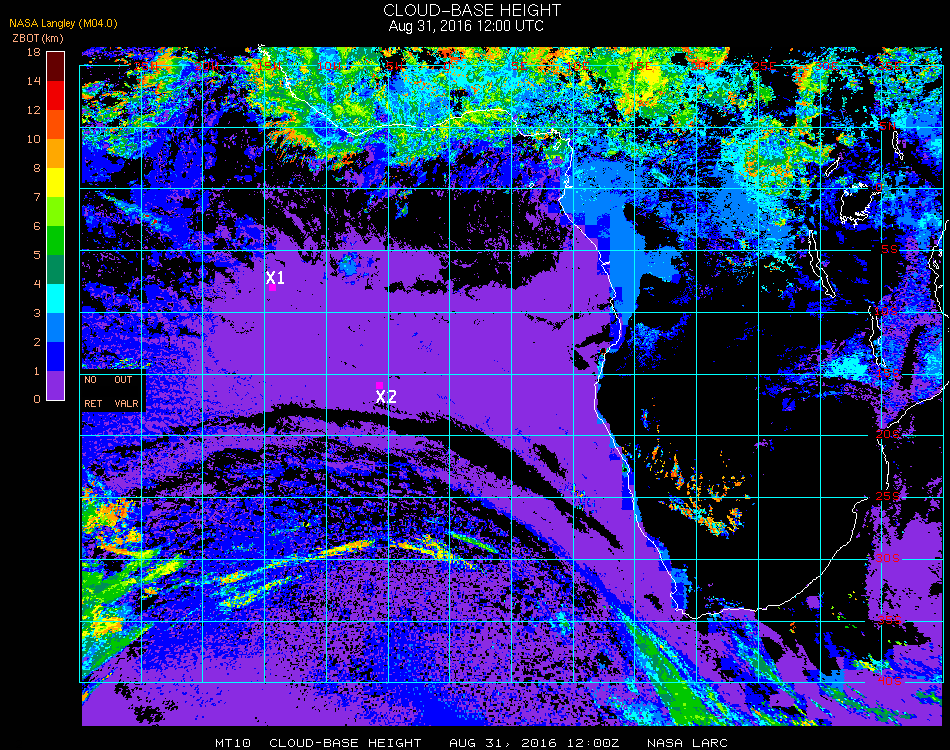Click the cyan 3–4 km legend color
Image resolution: width=950 pixels, height=750 pixels.
pyautogui.click(x=55, y=299)
